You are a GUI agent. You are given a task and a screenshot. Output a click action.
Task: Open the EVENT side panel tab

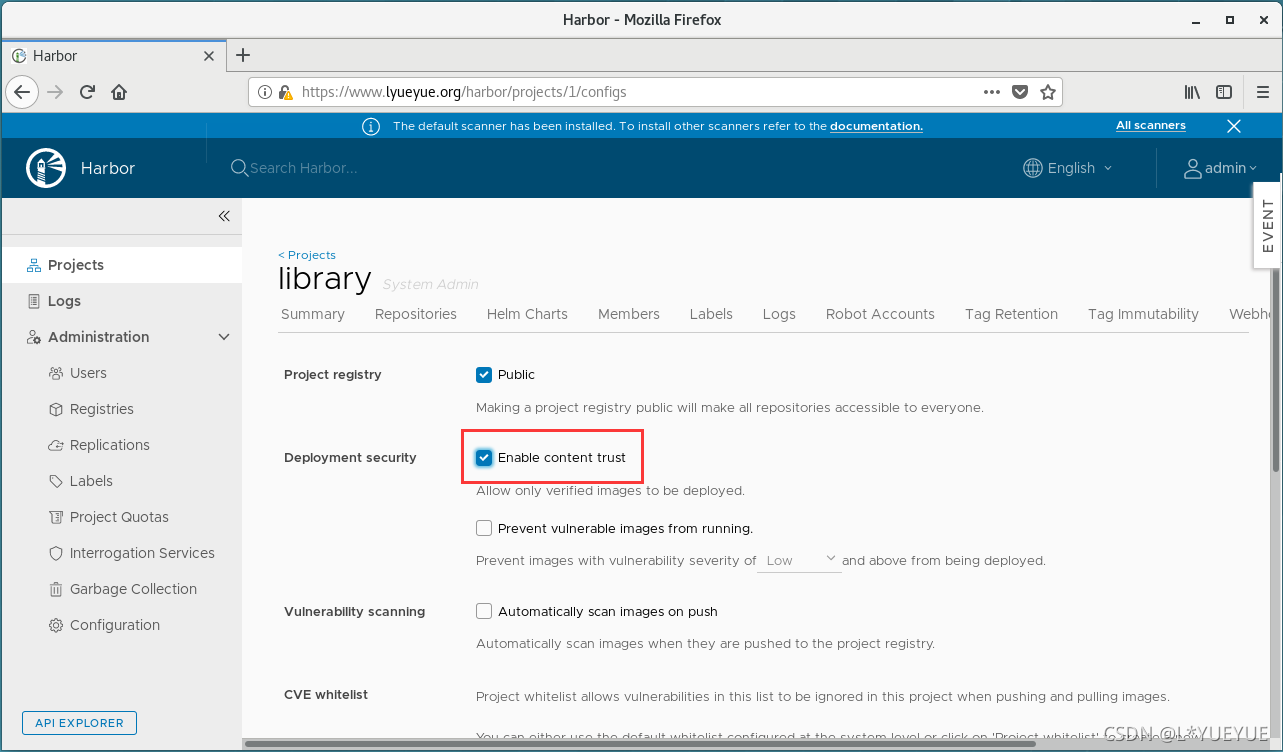1268,226
